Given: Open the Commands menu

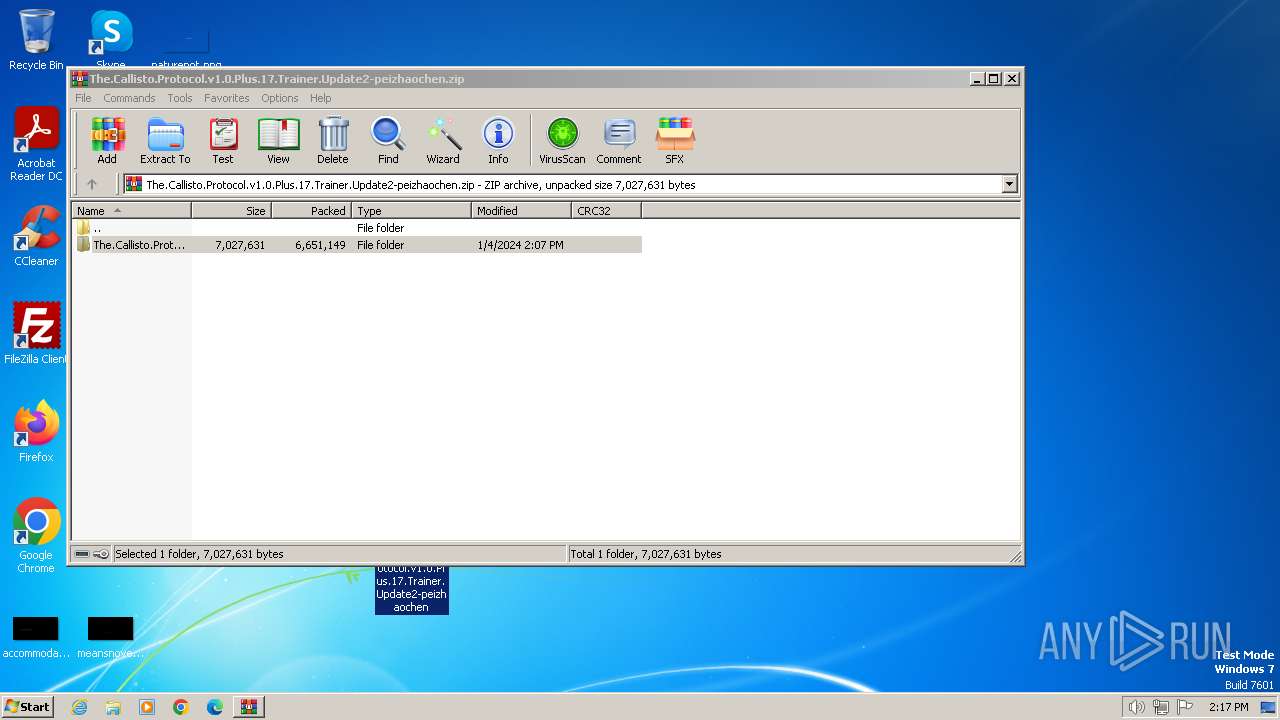Looking at the screenshot, I should point(129,98).
